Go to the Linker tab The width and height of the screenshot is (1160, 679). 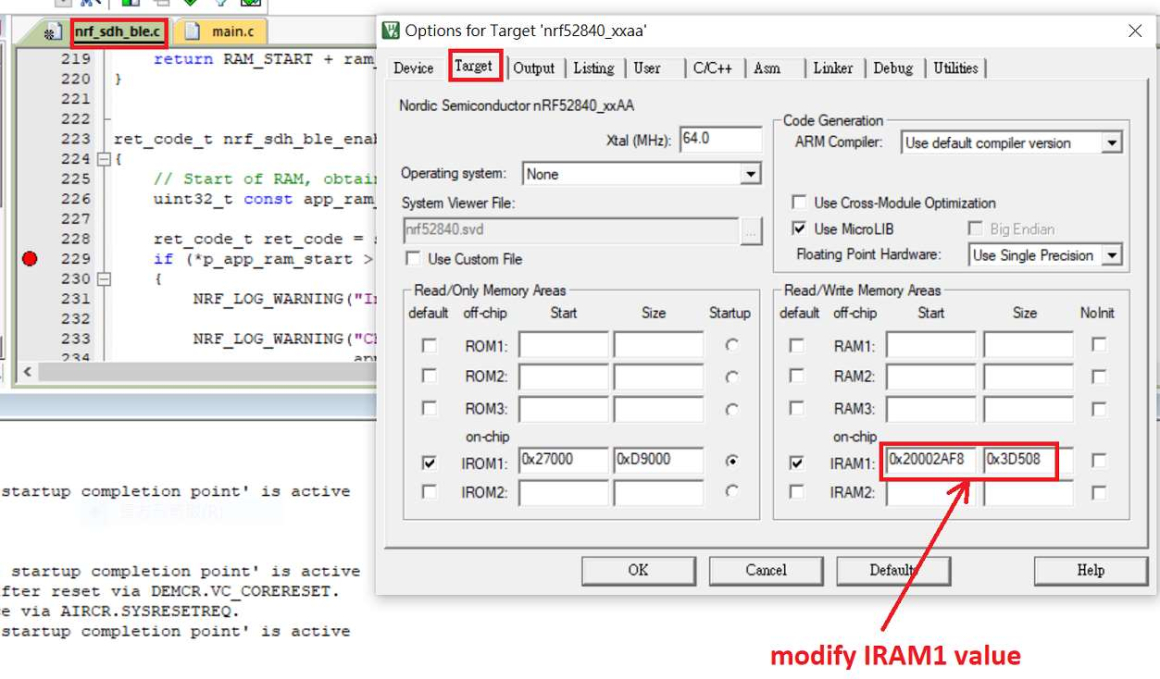(x=832, y=68)
